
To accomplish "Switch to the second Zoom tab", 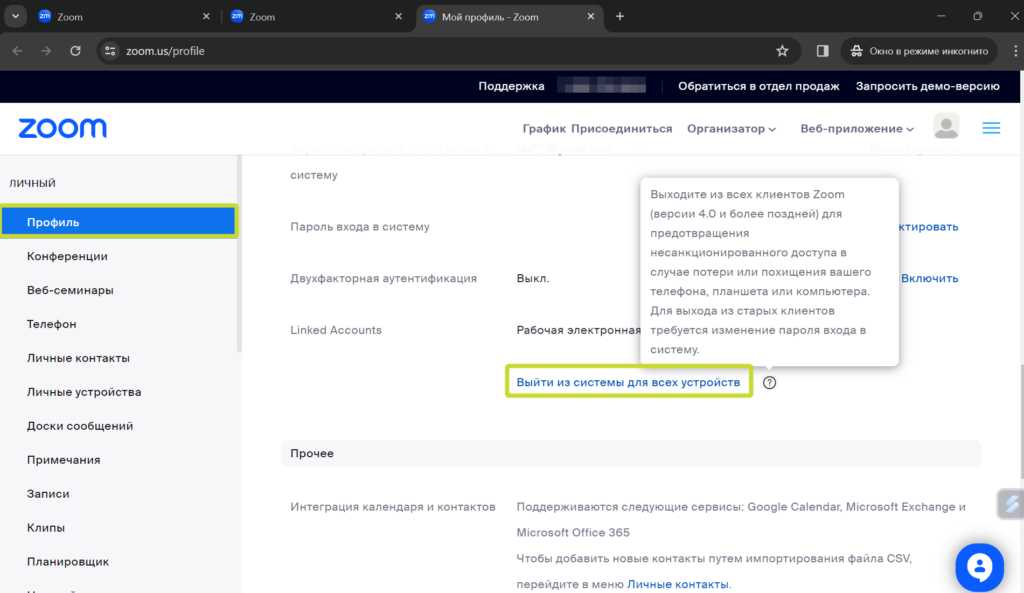I will tap(316, 17).
